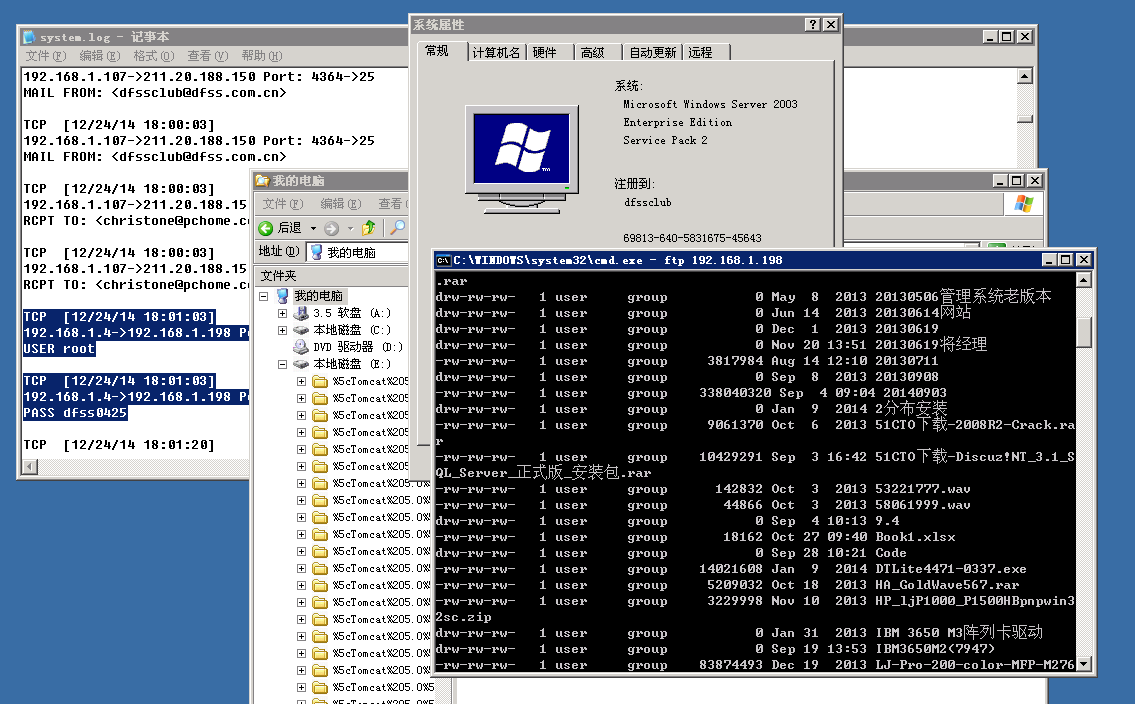Select the DVD 驱动器 (D:) drive icon
The width and height of the screenshot is (1135, 704).
click(300, 347)
